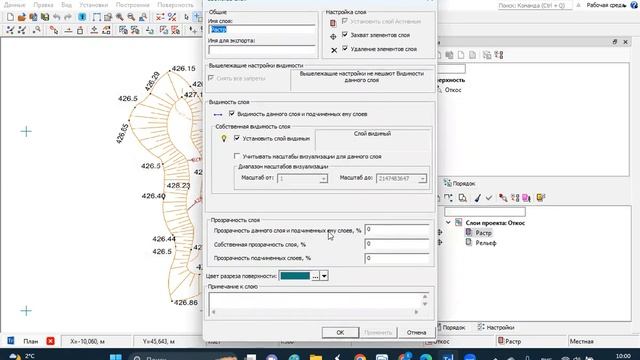Click the checkmark icon in layers toolbar
The image size is (640, 360).
(489, 198)
